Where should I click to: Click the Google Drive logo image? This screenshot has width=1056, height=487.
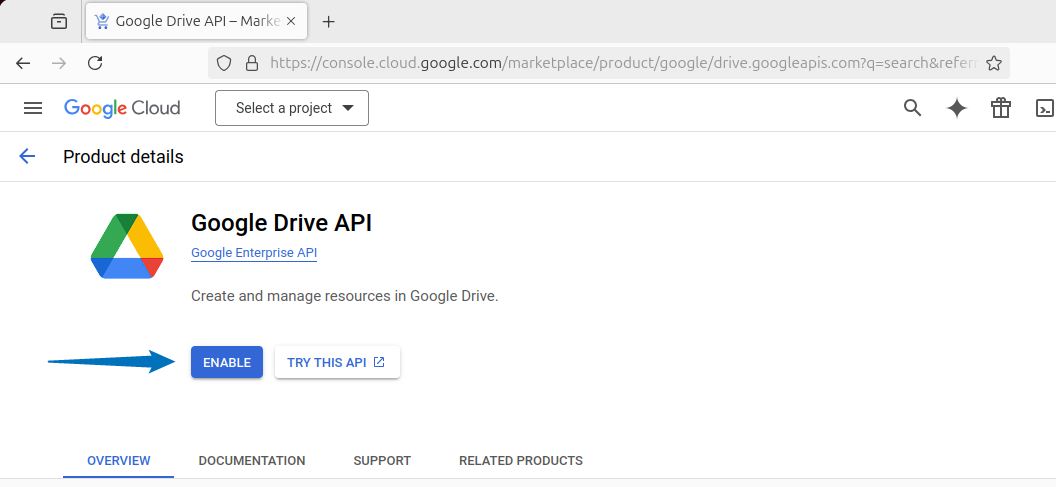[x=127, y=247]
